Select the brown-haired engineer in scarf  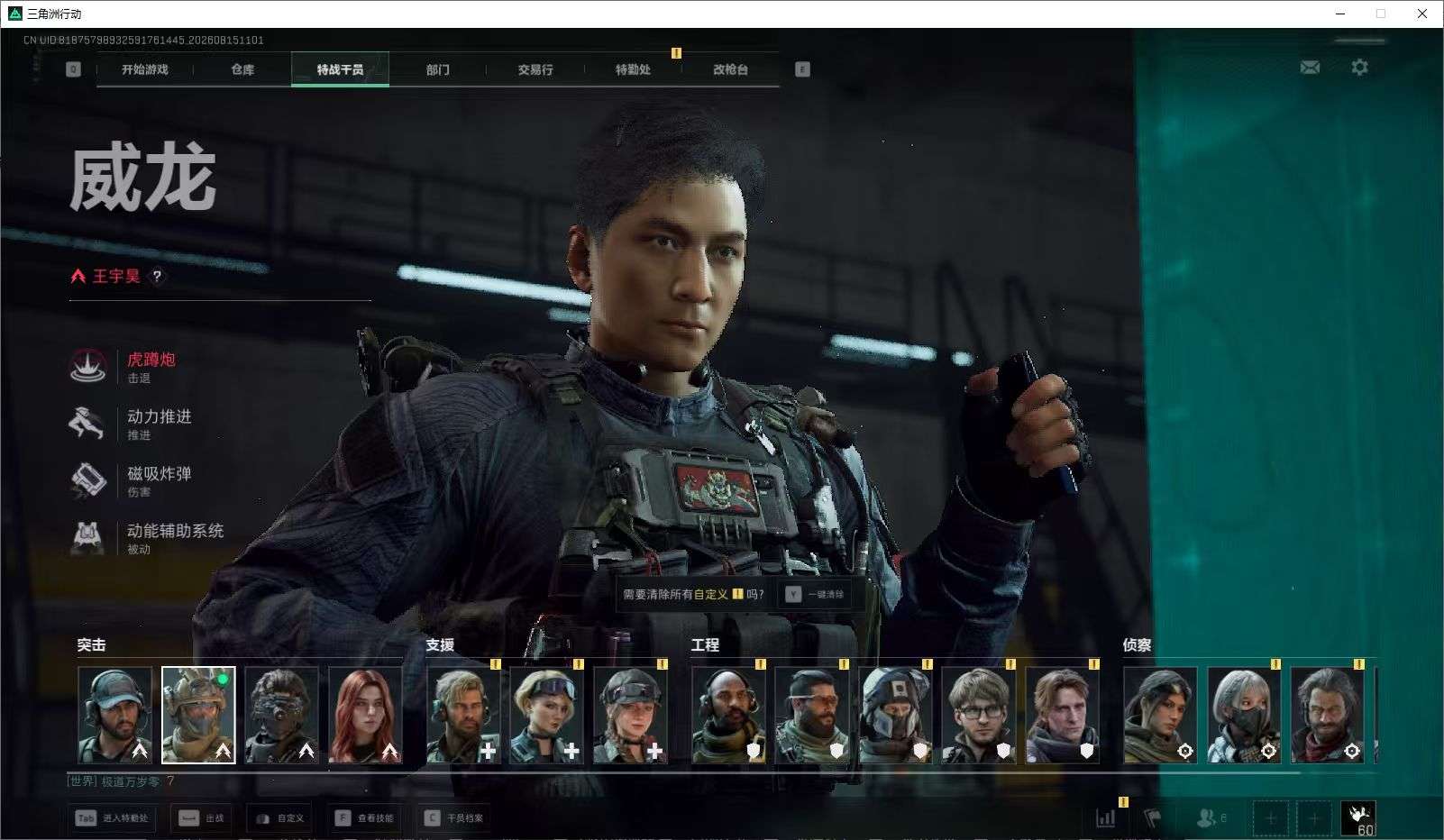coord(1062,715)
